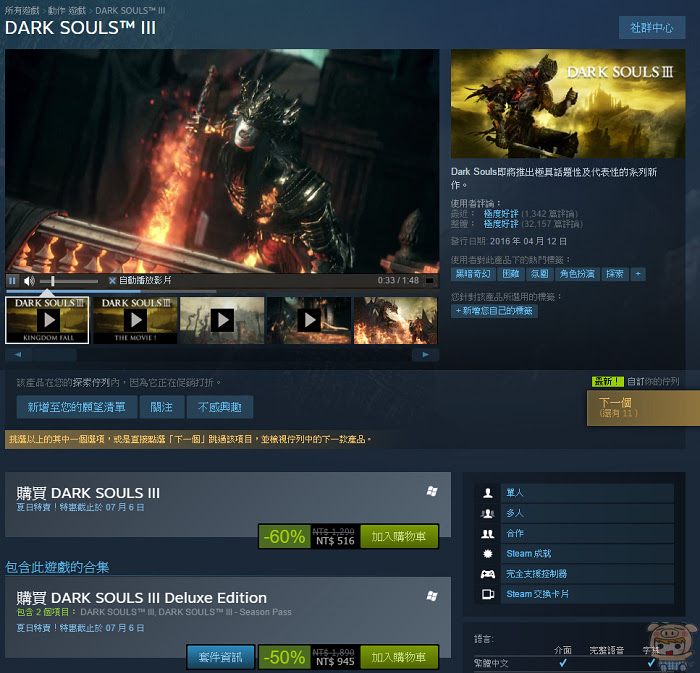This screenshot has height=673, width=700.
Task: Add Deluxe Edition NT$ 945 to cart
Action: [399, 656]
